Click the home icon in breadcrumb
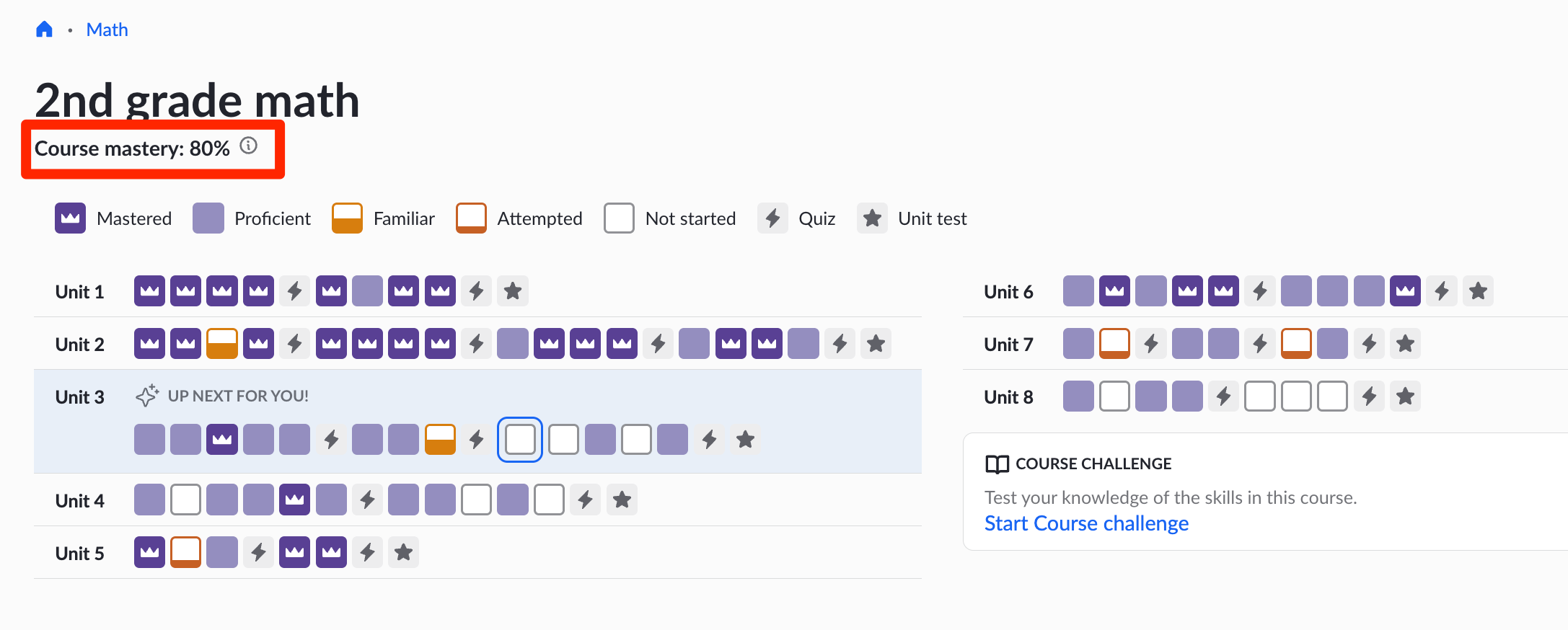This screenshot has height=630, width=1568. tap(45, 30)
